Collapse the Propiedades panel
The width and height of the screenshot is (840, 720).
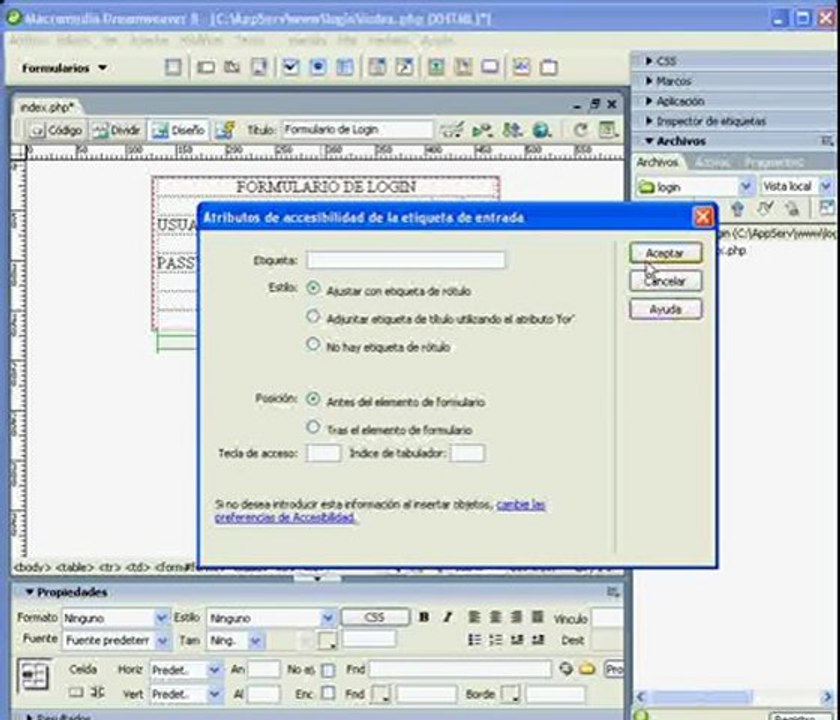[29, 592]
